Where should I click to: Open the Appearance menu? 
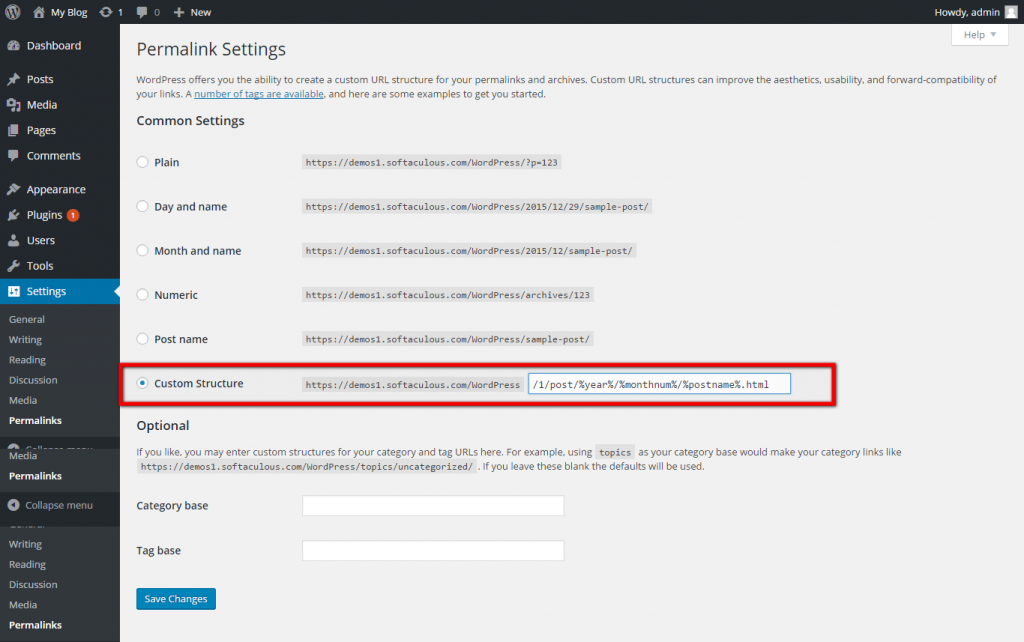56,190
